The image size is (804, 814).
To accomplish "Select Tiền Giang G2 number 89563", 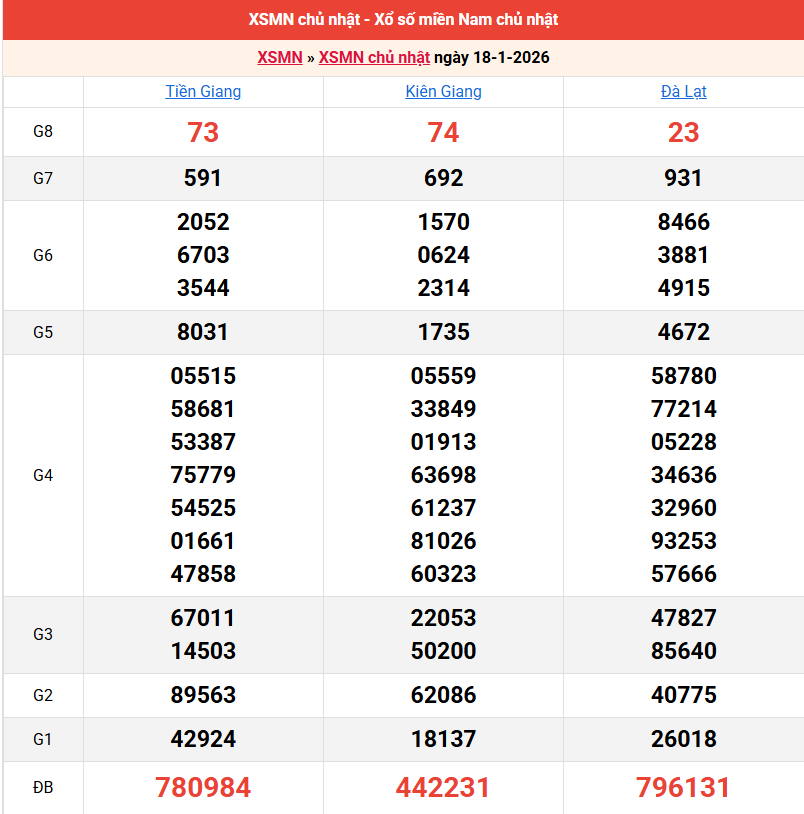I will coord(203,695).
